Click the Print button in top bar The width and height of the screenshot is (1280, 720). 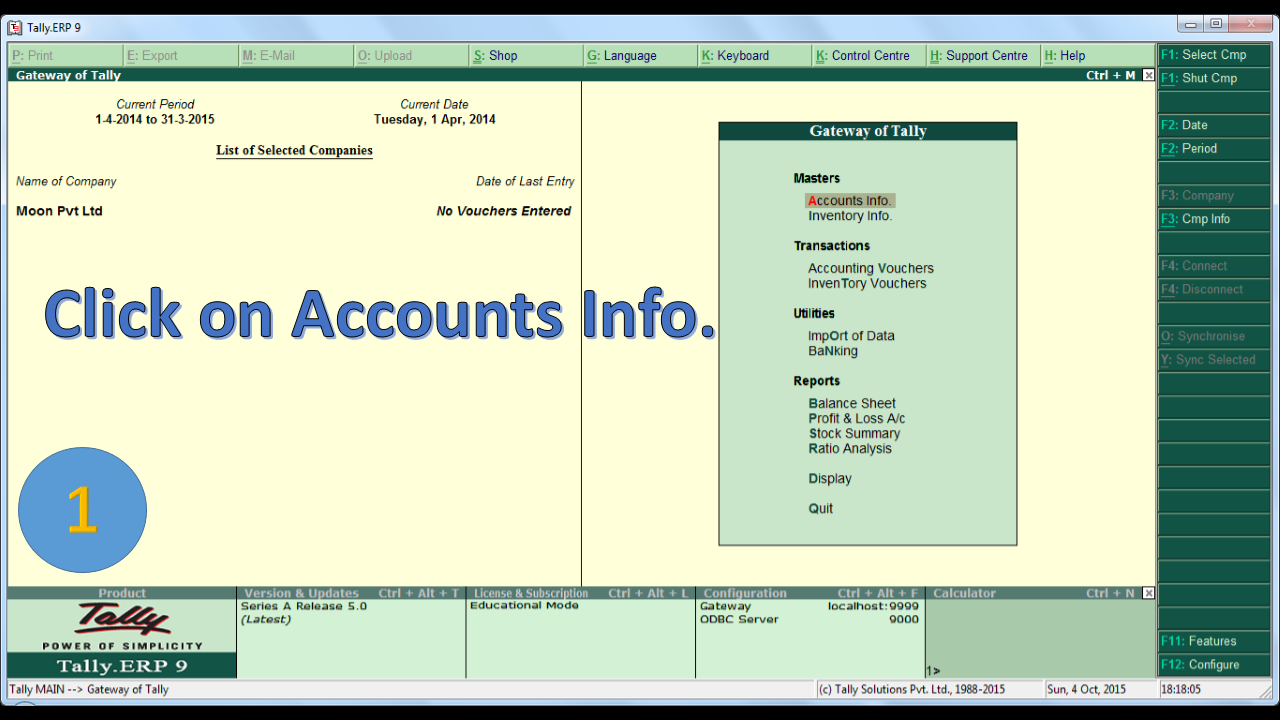pyautogui.click(x=66, y=56)
